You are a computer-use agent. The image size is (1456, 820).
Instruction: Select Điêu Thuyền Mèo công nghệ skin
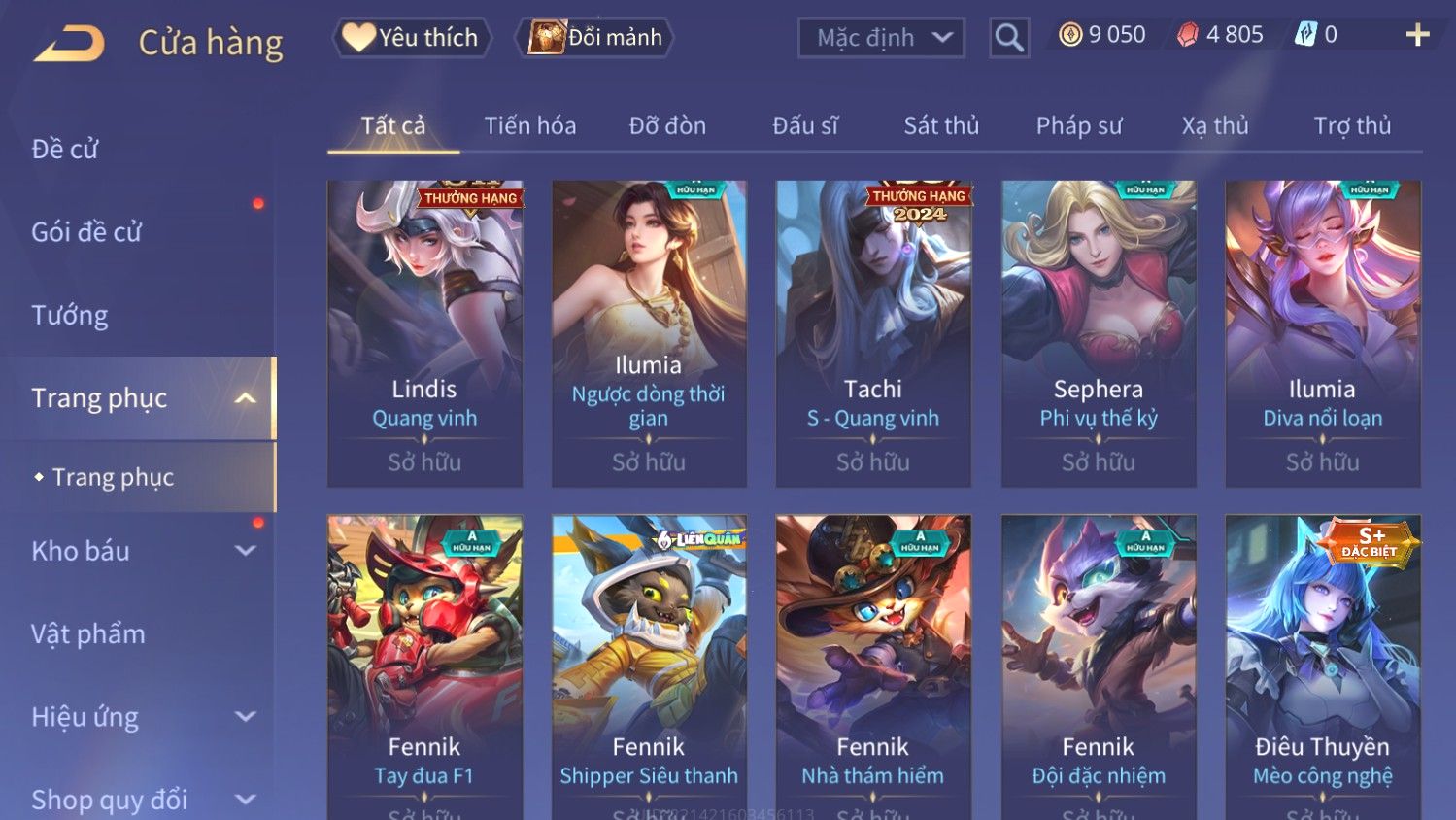pyautogui.click(x=1323, y=667)
